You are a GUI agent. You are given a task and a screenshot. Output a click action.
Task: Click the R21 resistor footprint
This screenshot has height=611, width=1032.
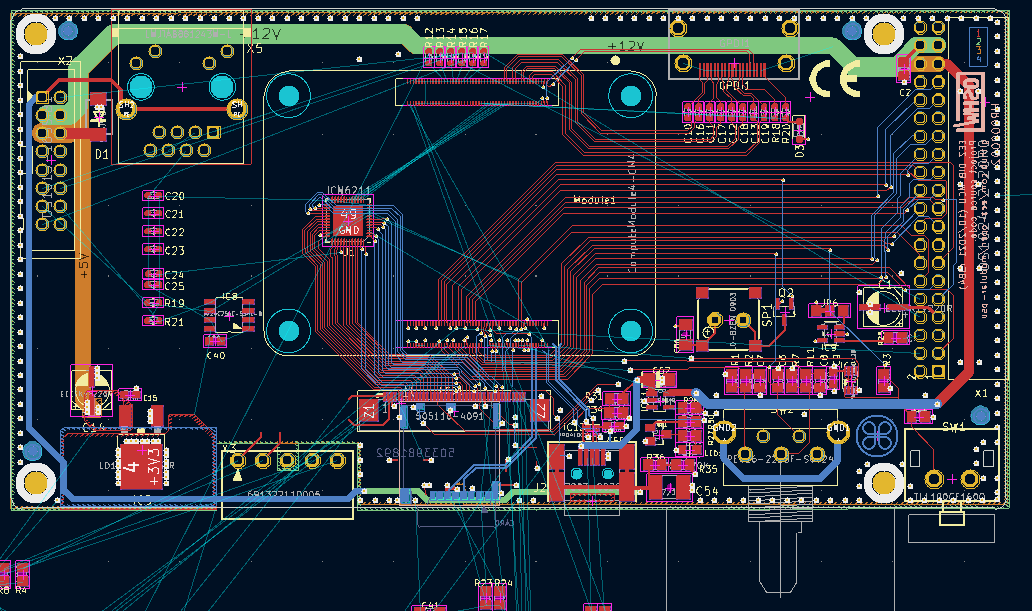(x=152, y=321)
